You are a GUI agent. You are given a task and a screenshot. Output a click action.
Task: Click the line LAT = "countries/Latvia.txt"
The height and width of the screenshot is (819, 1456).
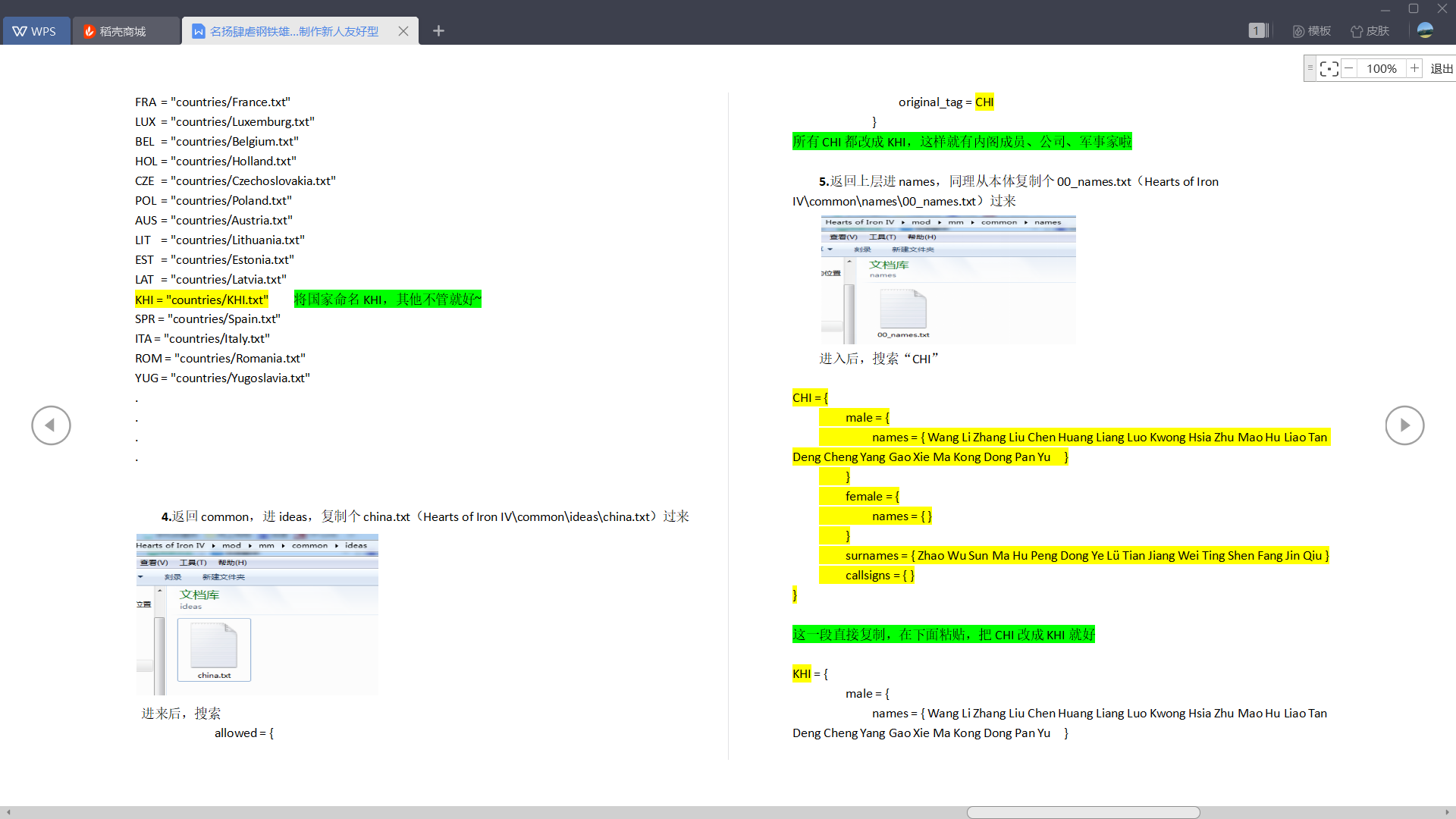pyautogui.click(x=211, y=279)
